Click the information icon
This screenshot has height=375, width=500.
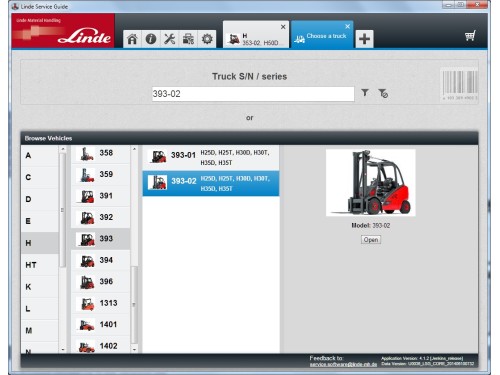coord(151,39)
